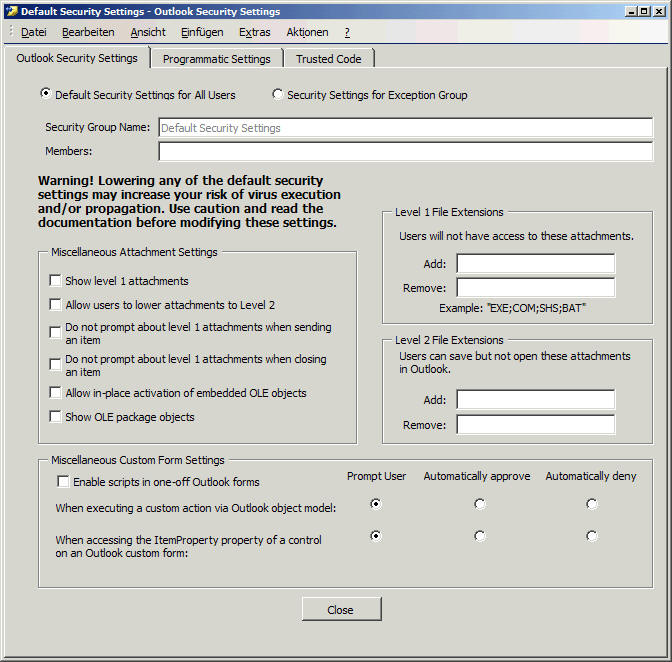Select Automatically approve for custom action execution

click(x=480, y=504)
